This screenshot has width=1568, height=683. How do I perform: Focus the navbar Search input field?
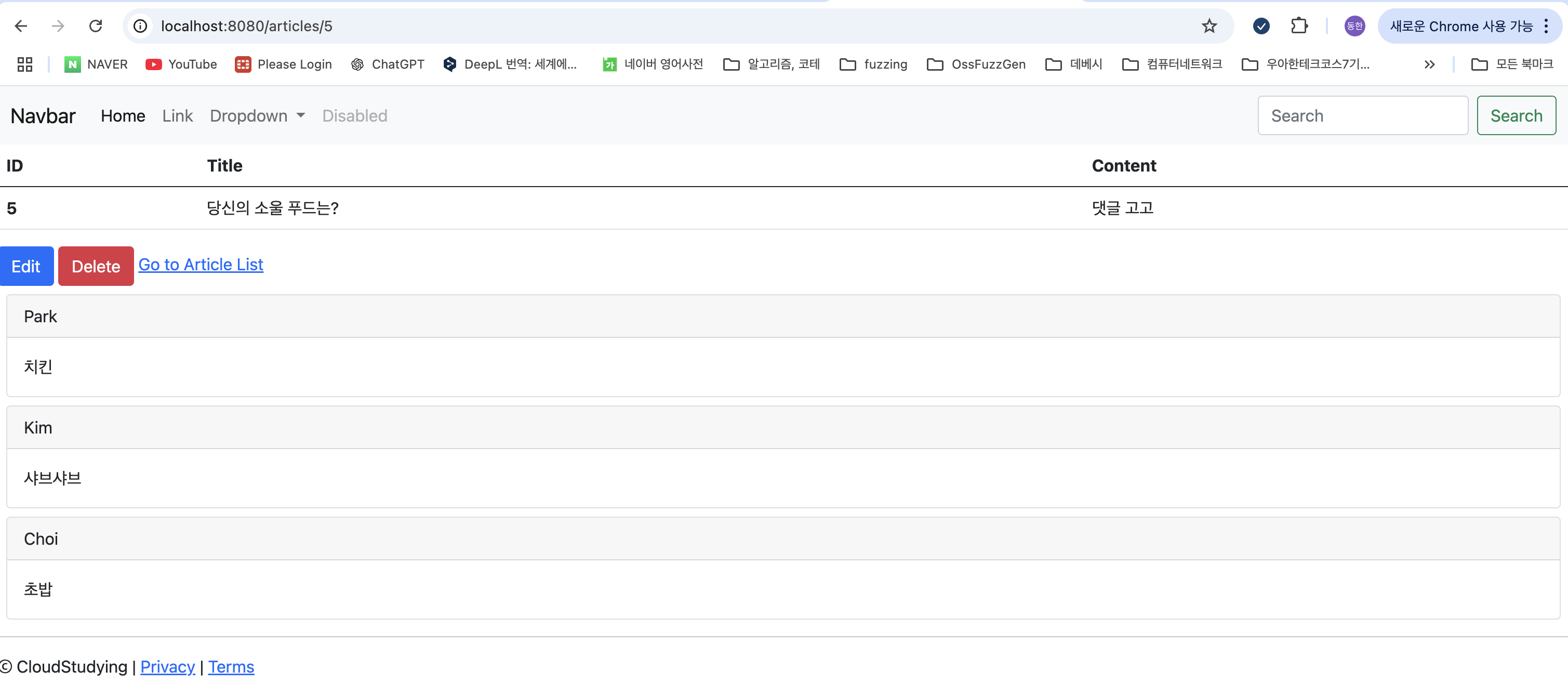point(1363,116)
